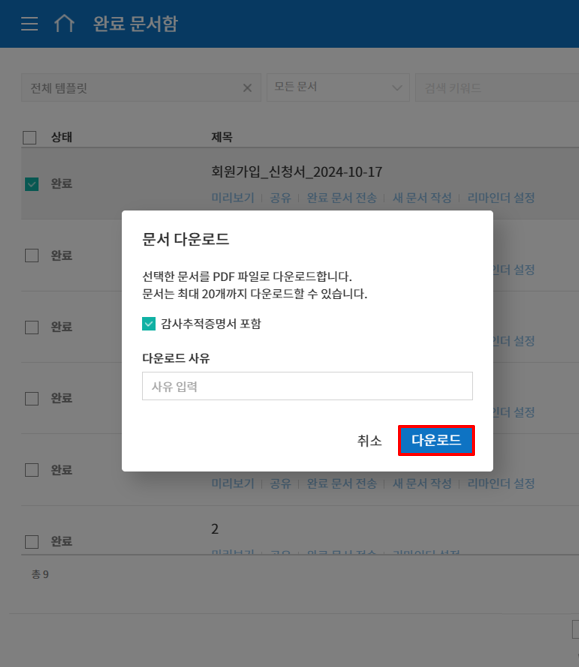Click 공유 link in first row
The width and height of the screenshot is (579, 667).
(280, 198)
